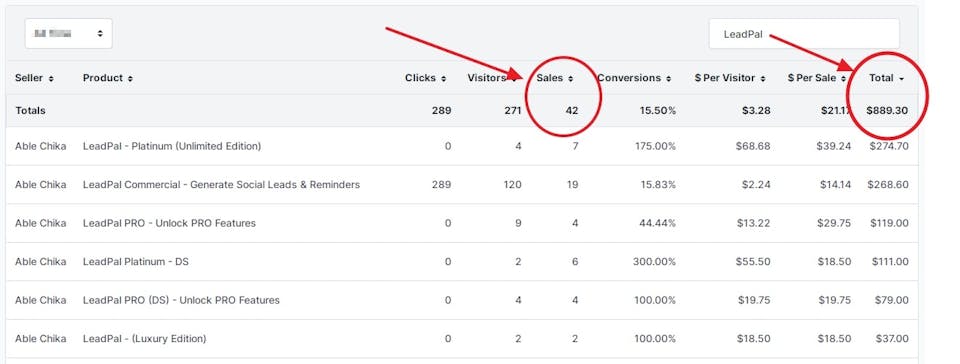
Task: Click sales count 7 in Platinum Unlimited row
Action: pos(576,146)
